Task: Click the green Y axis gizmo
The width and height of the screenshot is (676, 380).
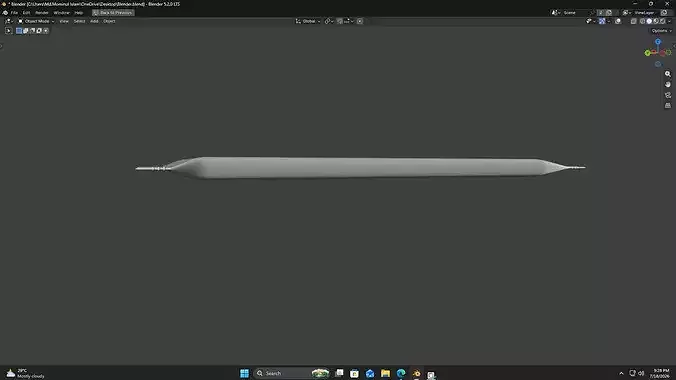Action: point(648,53)
